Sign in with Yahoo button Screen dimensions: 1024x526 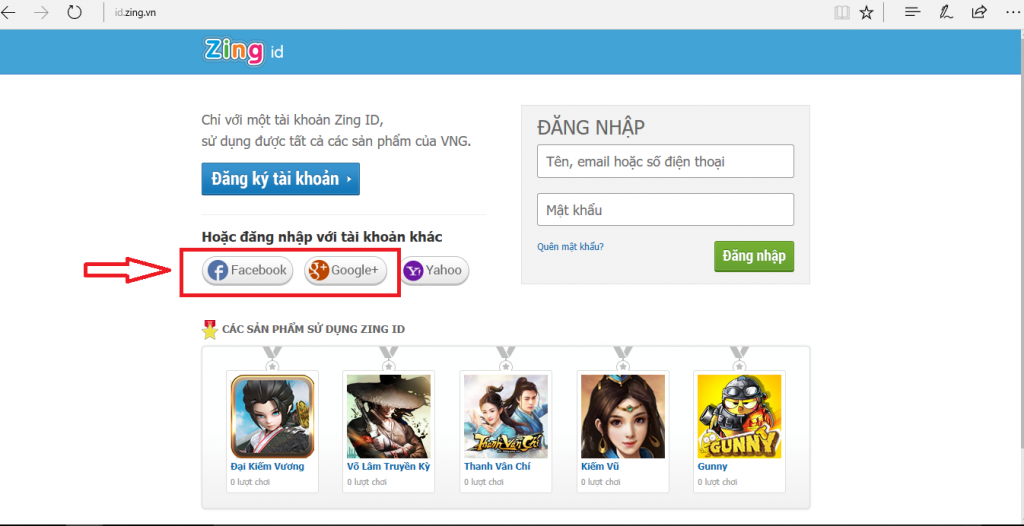coord(434,271)
